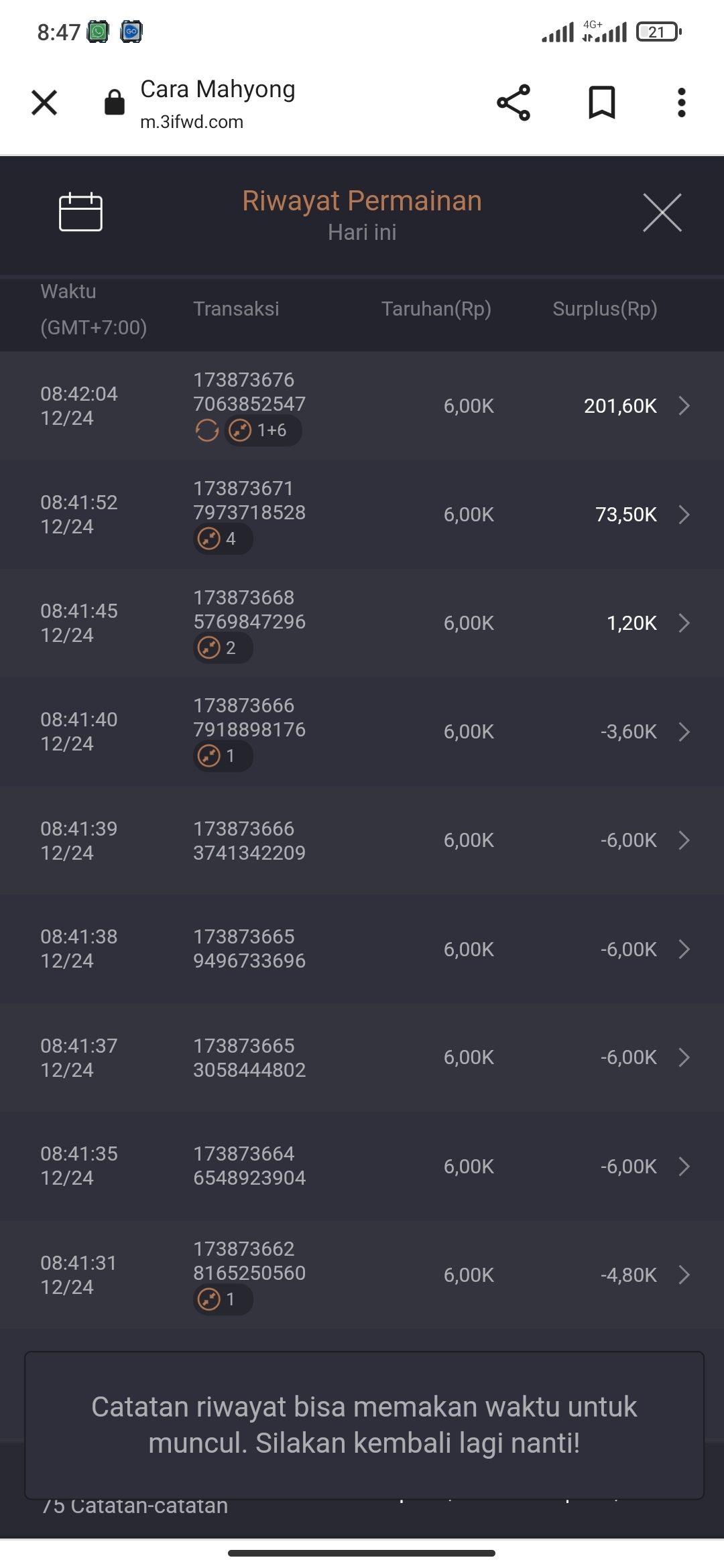Open the calendar date picker icon
This screenshot has height=1568, width=724.
pos(80,212)
